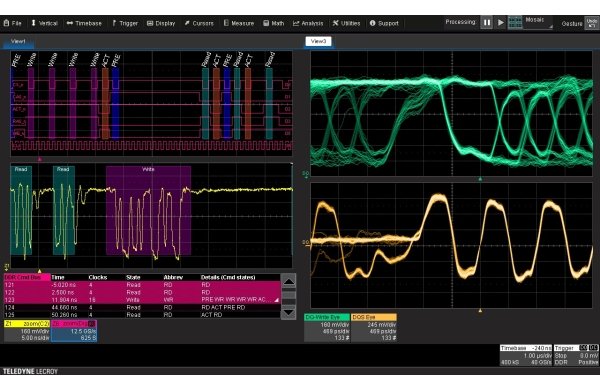Open the Mosaic display mode dropdown
The image size is (600, 390).
point(538,23)
